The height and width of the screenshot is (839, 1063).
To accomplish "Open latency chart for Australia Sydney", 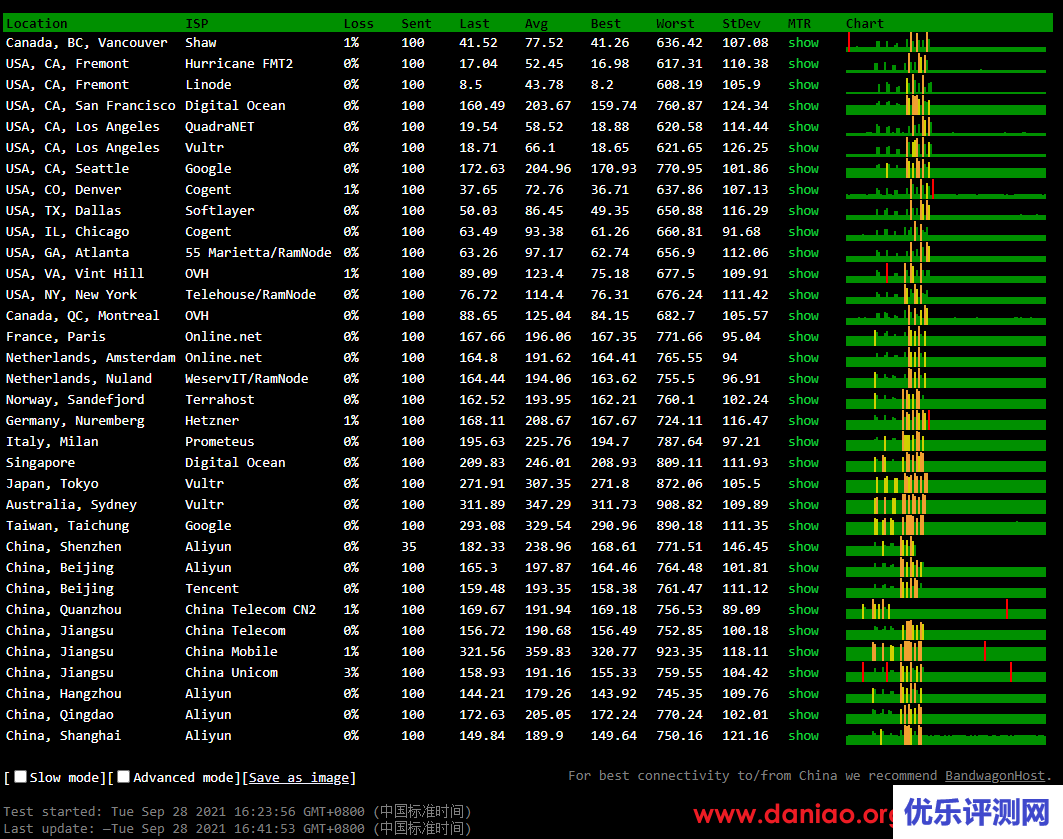I will pyautogui.click(x=946, y=504).
